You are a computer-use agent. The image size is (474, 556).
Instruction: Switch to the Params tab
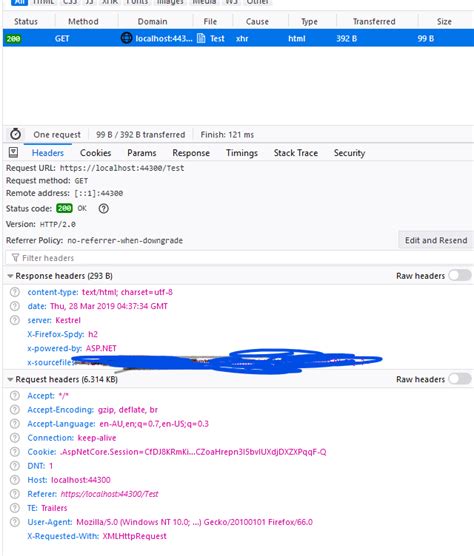[x=142, y=153]
